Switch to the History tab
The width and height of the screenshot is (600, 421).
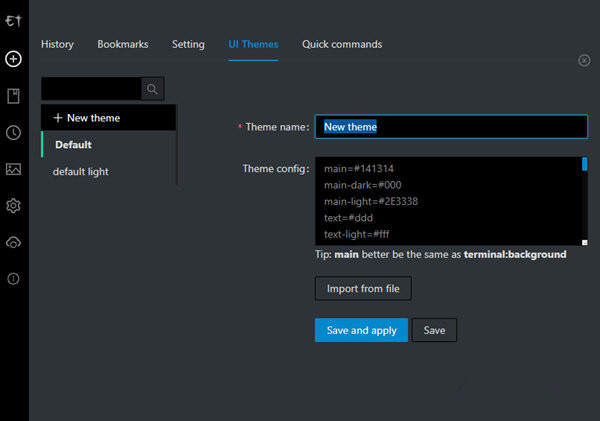(x=57, y=45)
